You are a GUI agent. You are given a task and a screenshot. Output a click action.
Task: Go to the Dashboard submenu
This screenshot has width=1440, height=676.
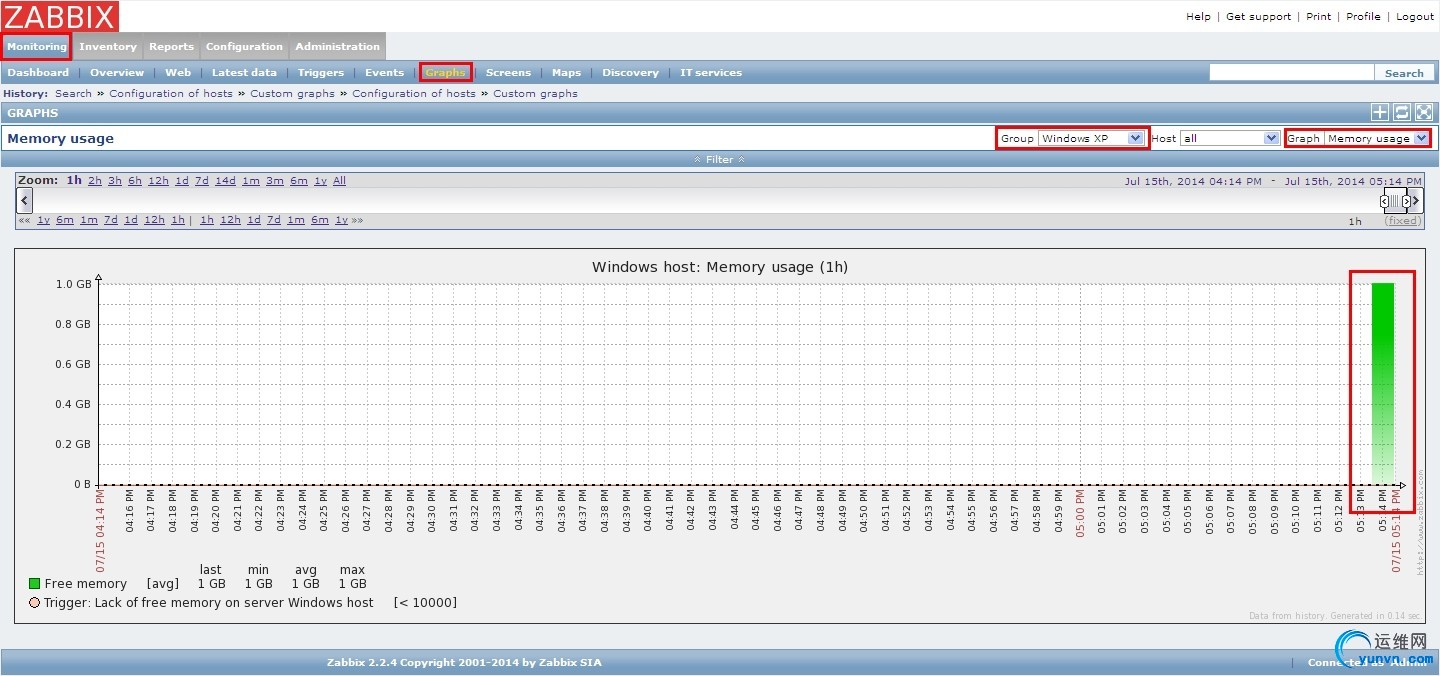(38, 72)
